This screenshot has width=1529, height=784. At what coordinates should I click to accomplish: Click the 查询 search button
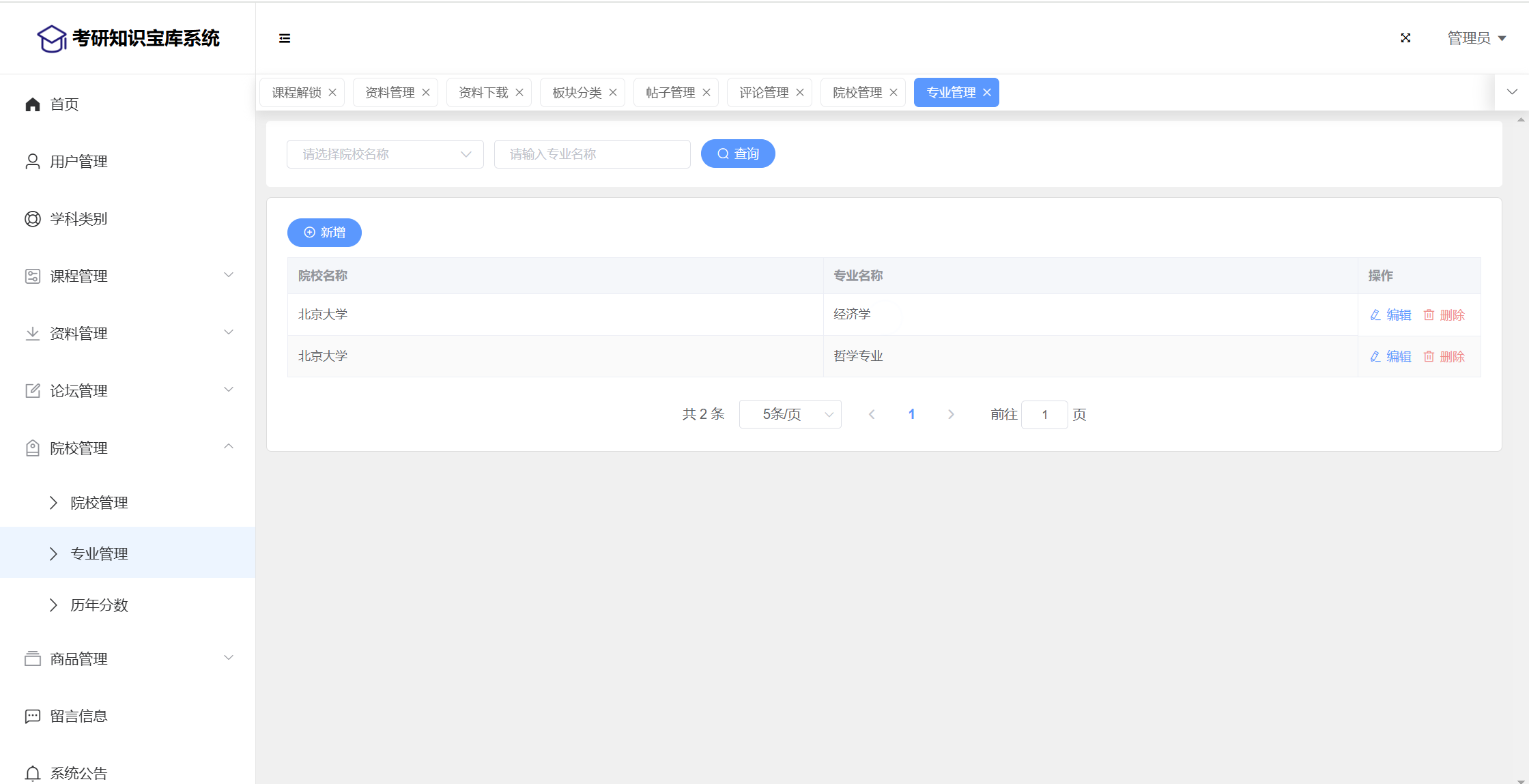738,154
